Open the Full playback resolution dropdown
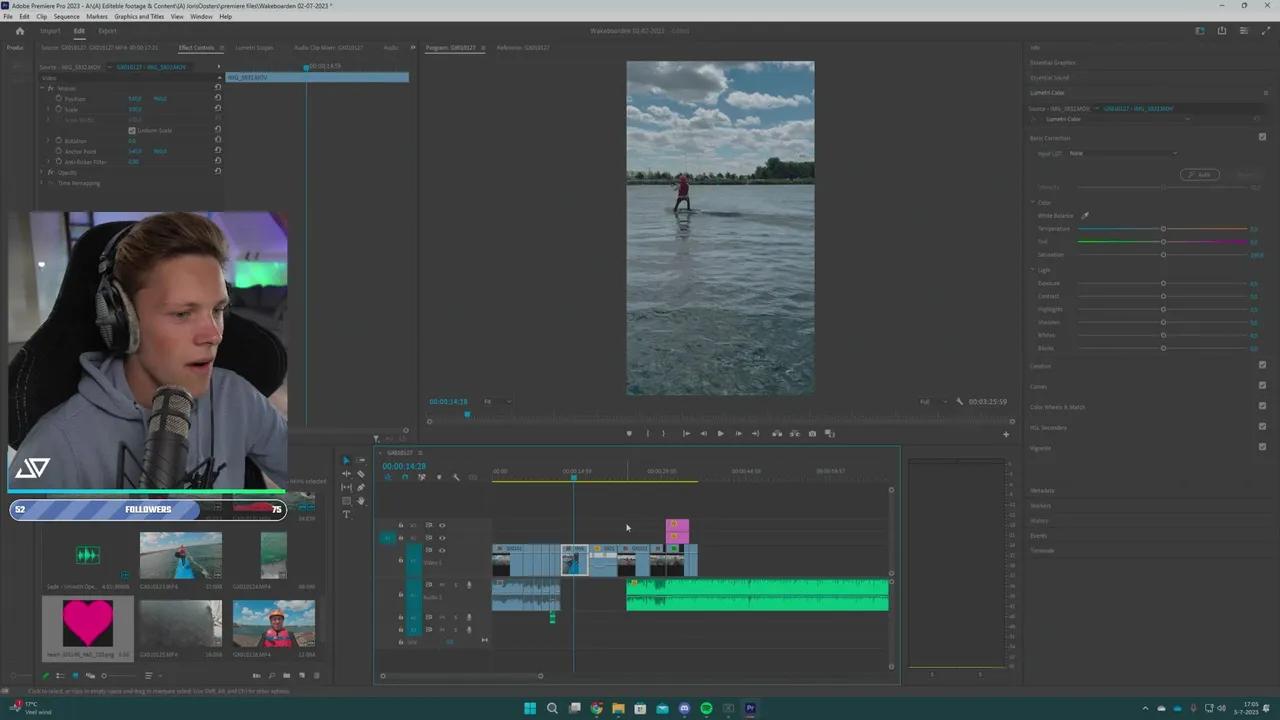Viewport: 1280px width, 720px height. [933, 401]
